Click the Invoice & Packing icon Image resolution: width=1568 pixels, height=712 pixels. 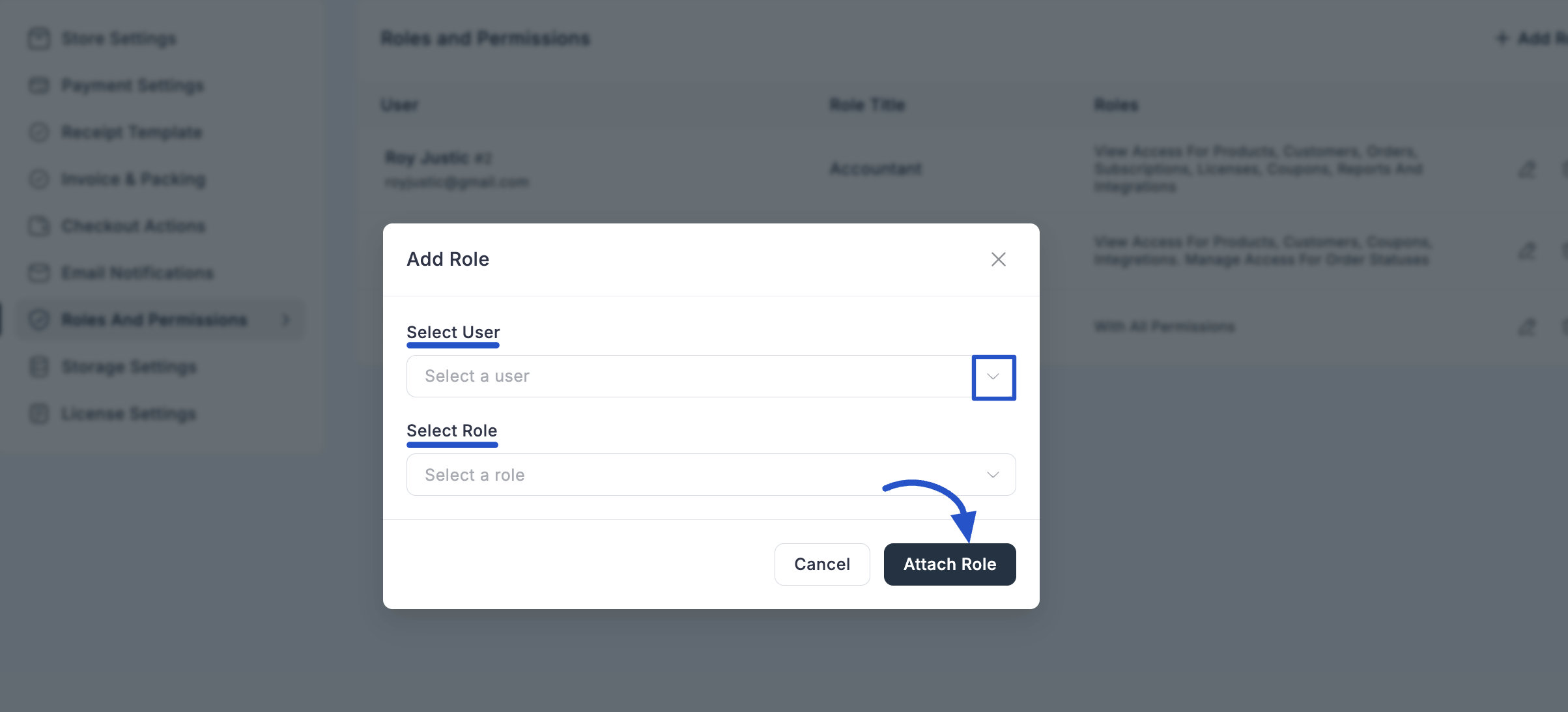click(x=38, y=179)
